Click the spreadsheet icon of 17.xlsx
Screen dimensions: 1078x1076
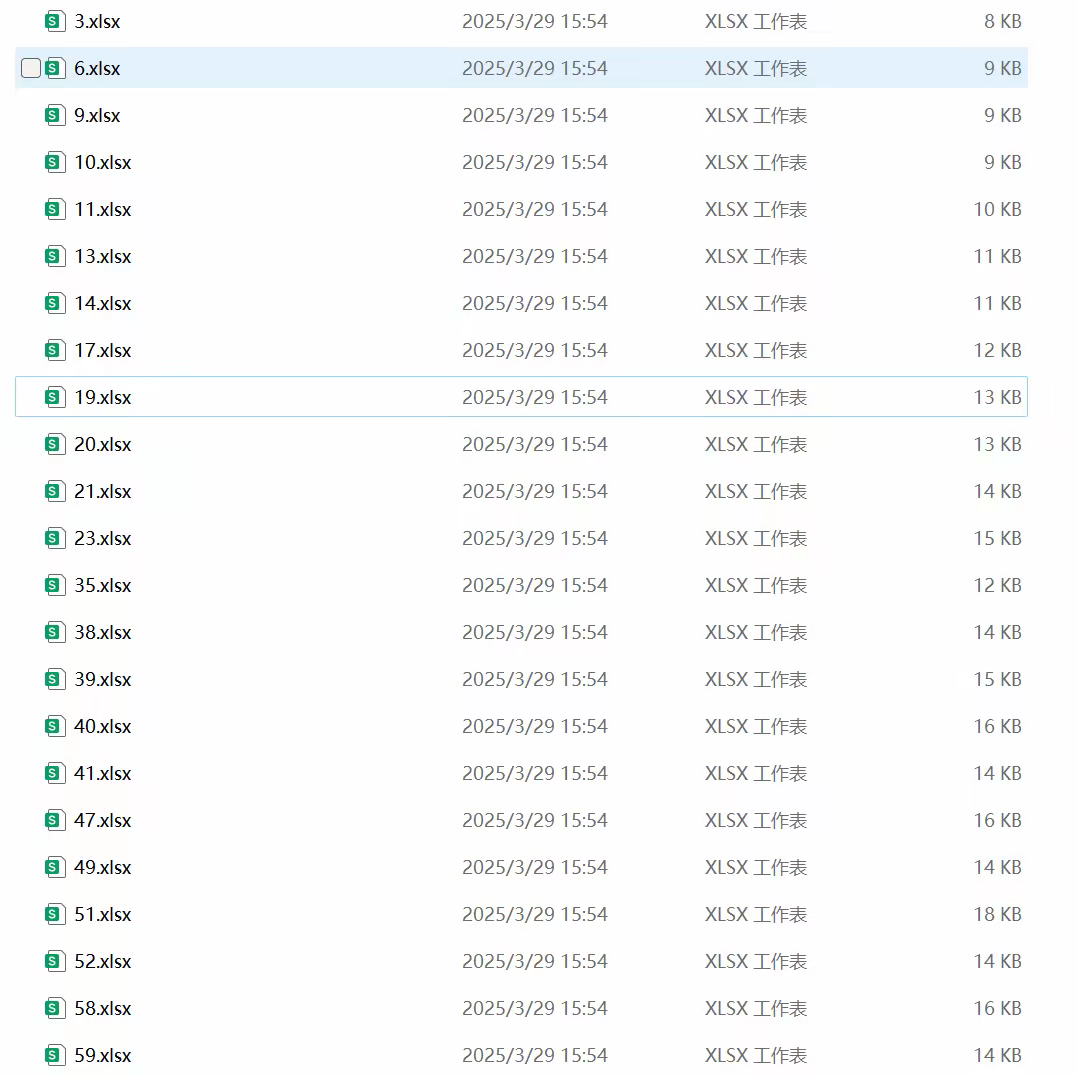[55, 351]
